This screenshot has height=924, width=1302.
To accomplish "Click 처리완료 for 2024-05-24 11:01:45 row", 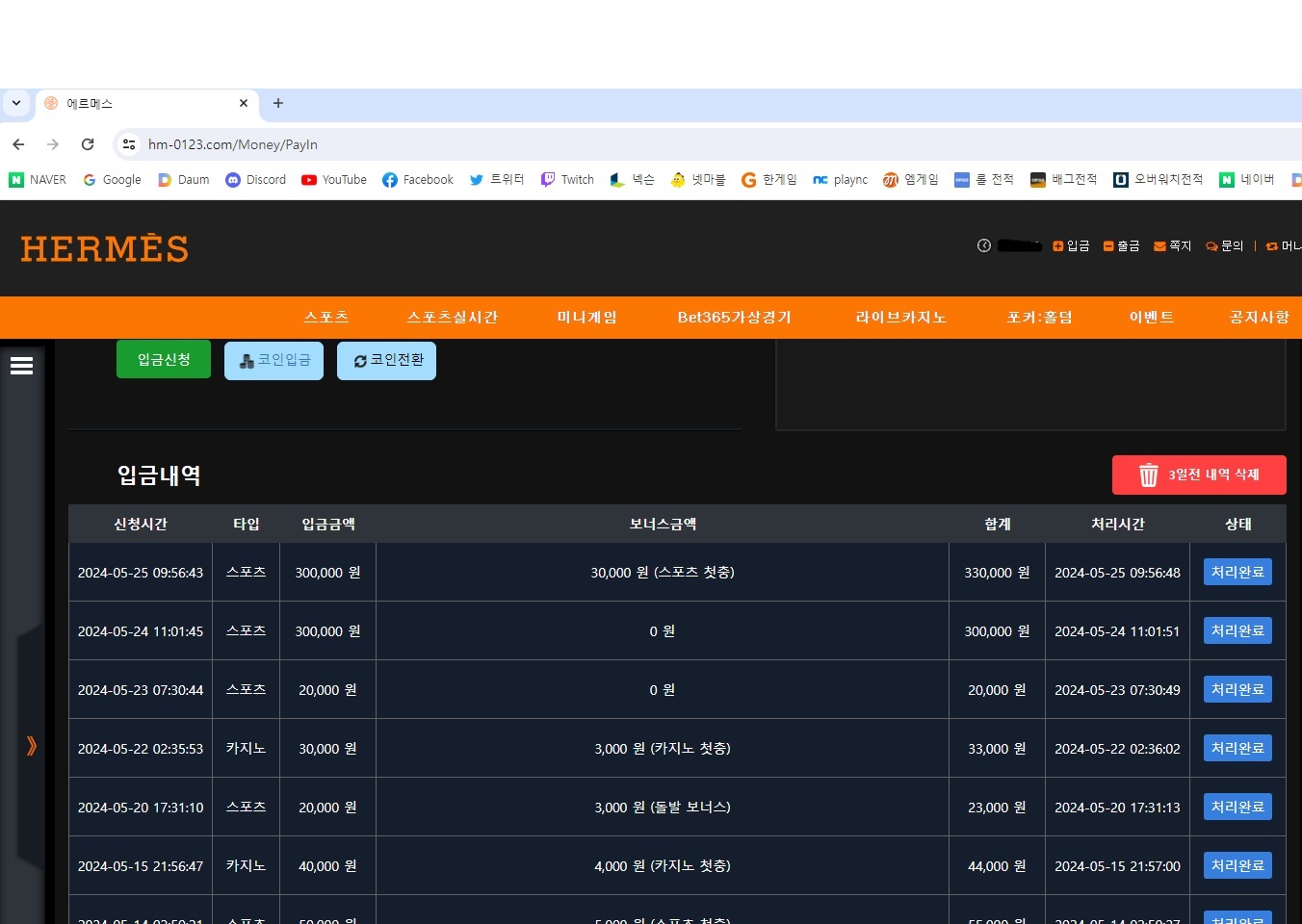I will coord(1237,630).
